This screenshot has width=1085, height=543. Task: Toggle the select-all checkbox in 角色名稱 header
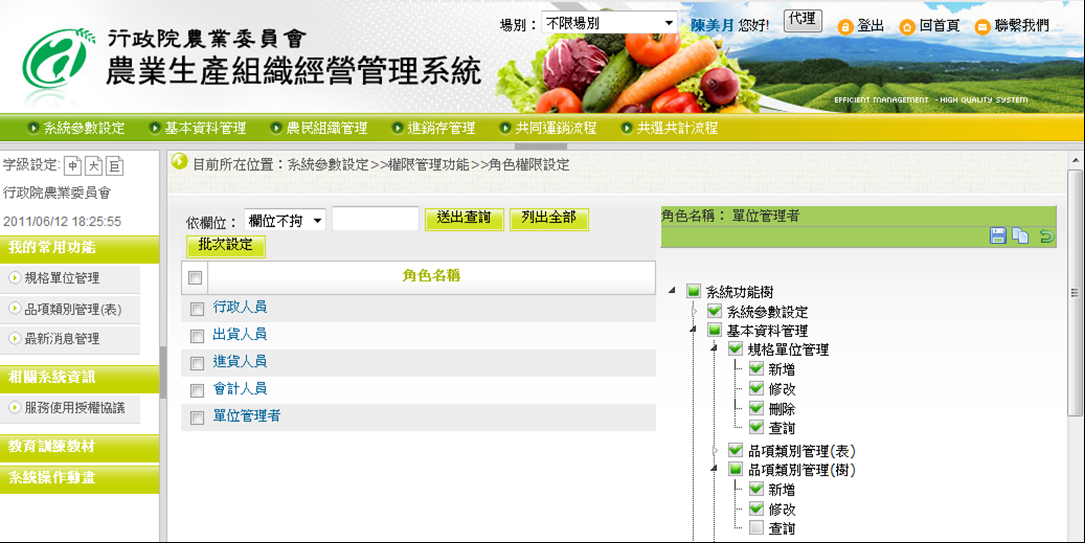pyautogui.click(x=195, y=277)
